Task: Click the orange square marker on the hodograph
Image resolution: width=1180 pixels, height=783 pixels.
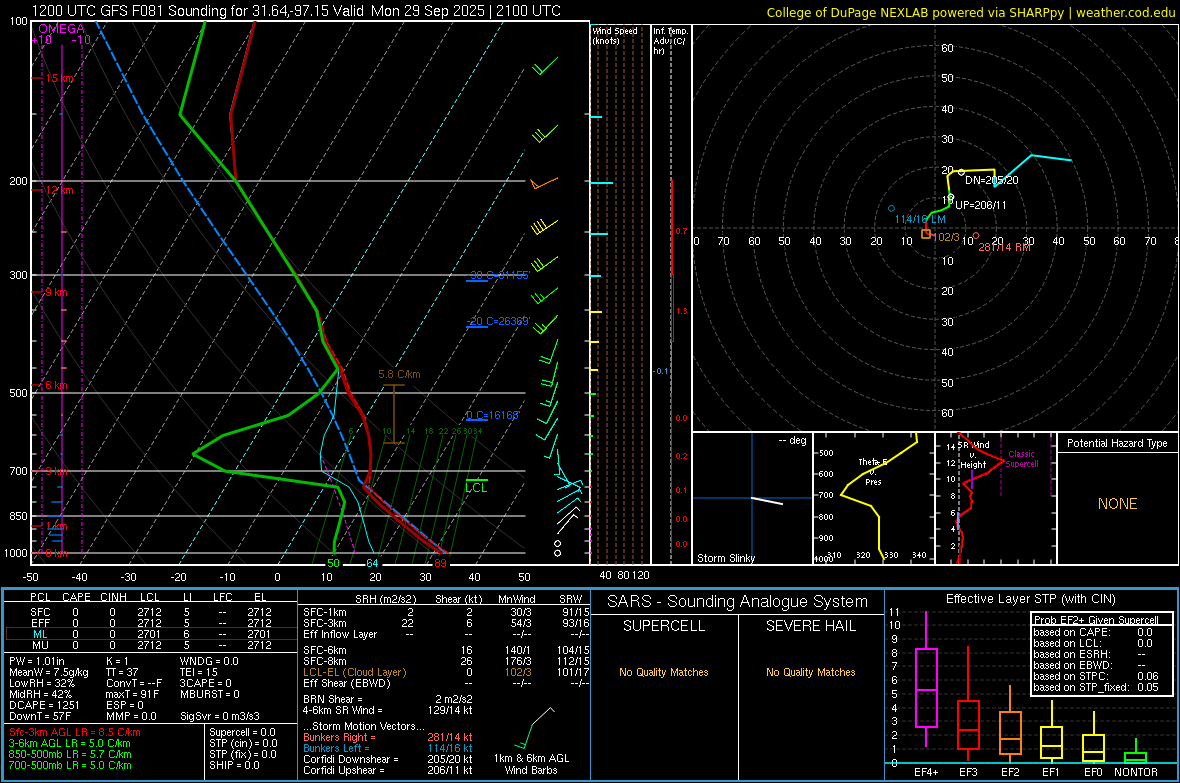Action: pos(926,234)
